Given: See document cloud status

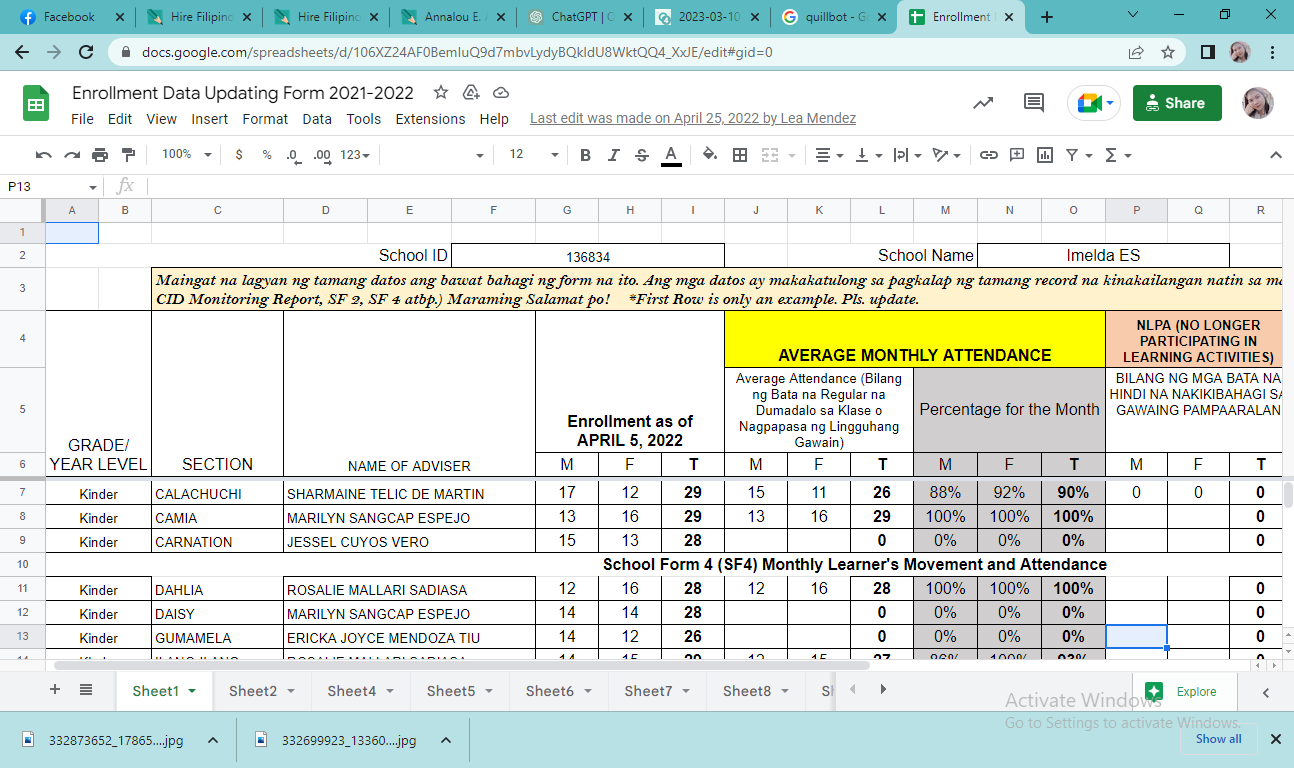Looking at the screenshot, I should click(501, 92).
